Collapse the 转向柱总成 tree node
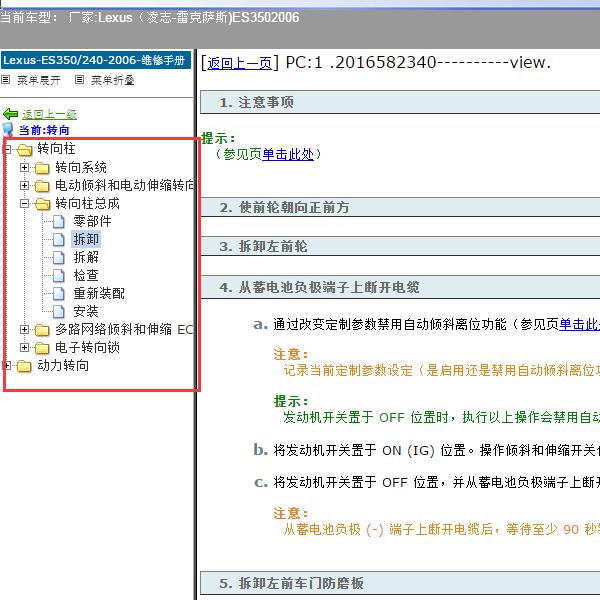 (x=24, y=203)
